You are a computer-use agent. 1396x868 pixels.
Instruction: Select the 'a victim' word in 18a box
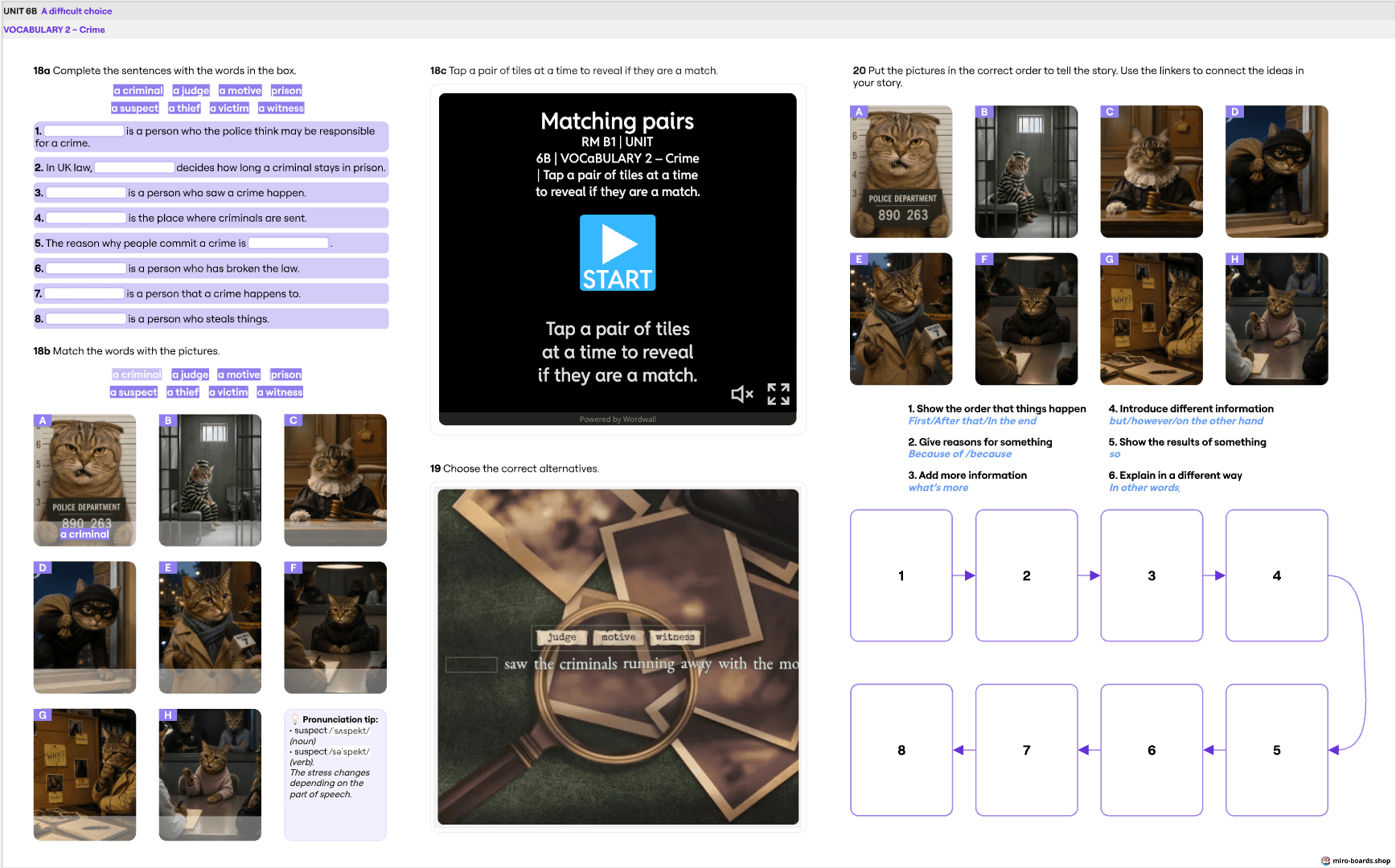pyautogui.click(x=229, y=108)
